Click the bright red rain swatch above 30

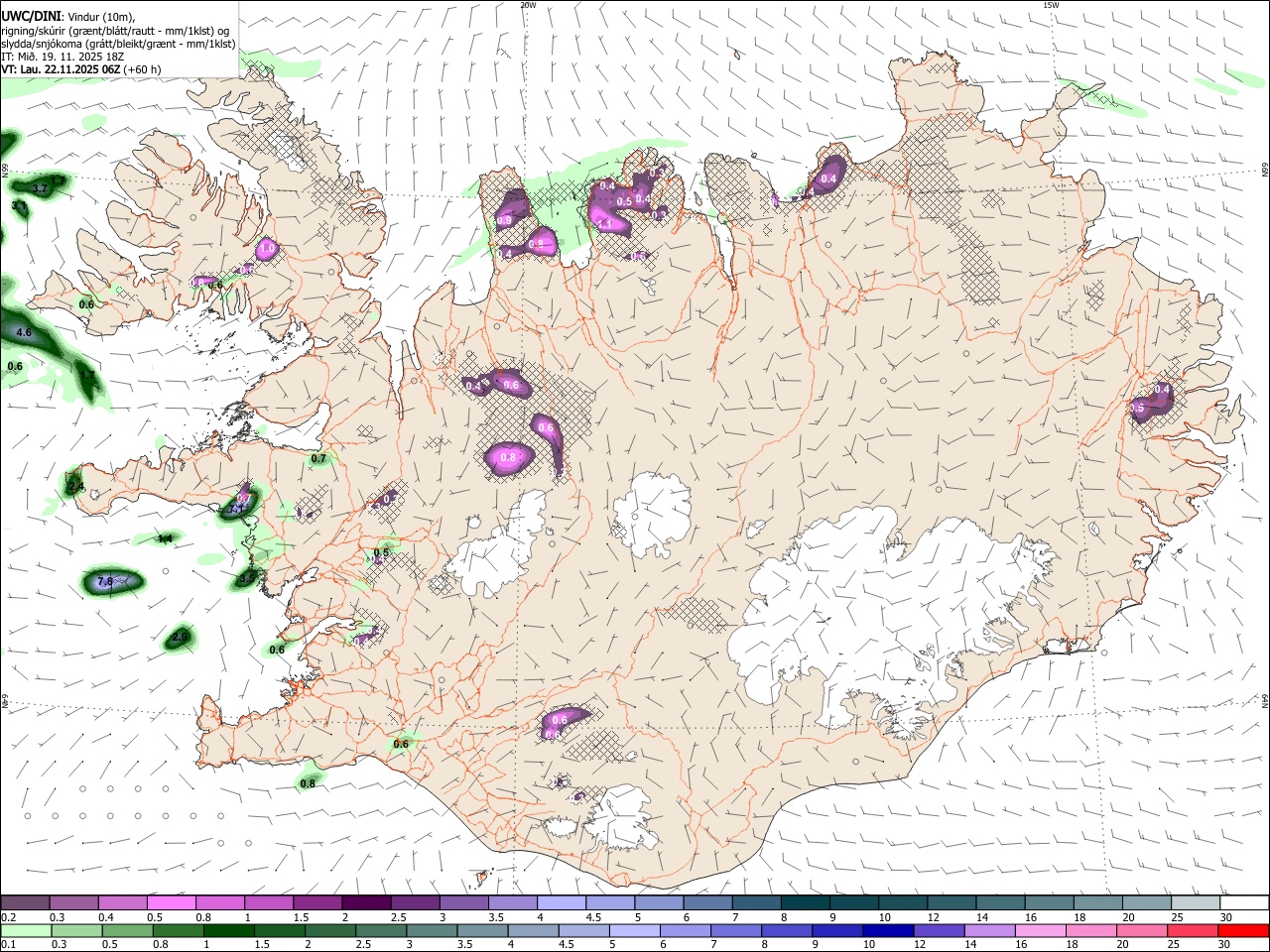click(x=1244, y=930)
